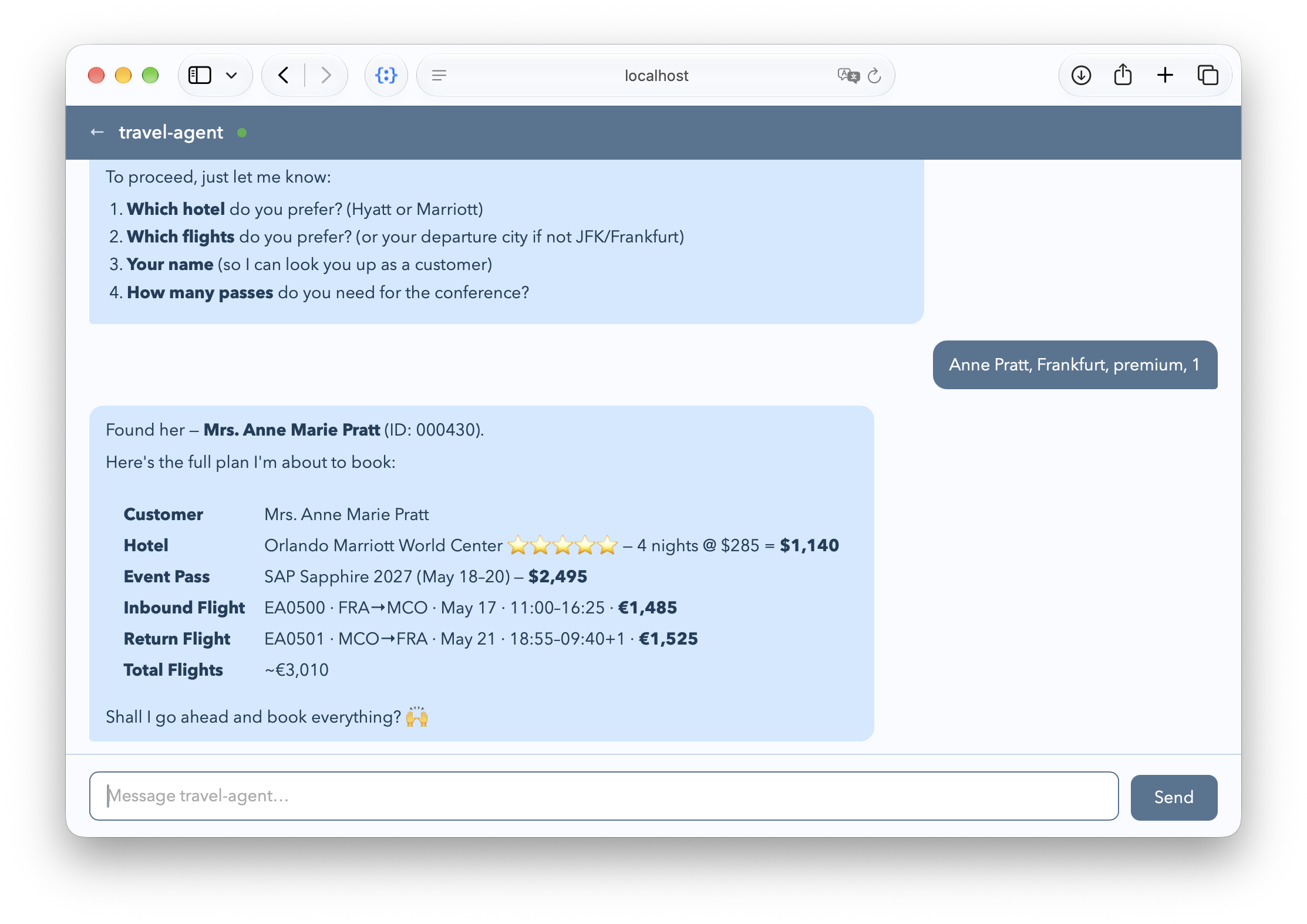The image size is (1307, 924).
Task: Reload the page with the refresh icon
Action: [874, 75]
